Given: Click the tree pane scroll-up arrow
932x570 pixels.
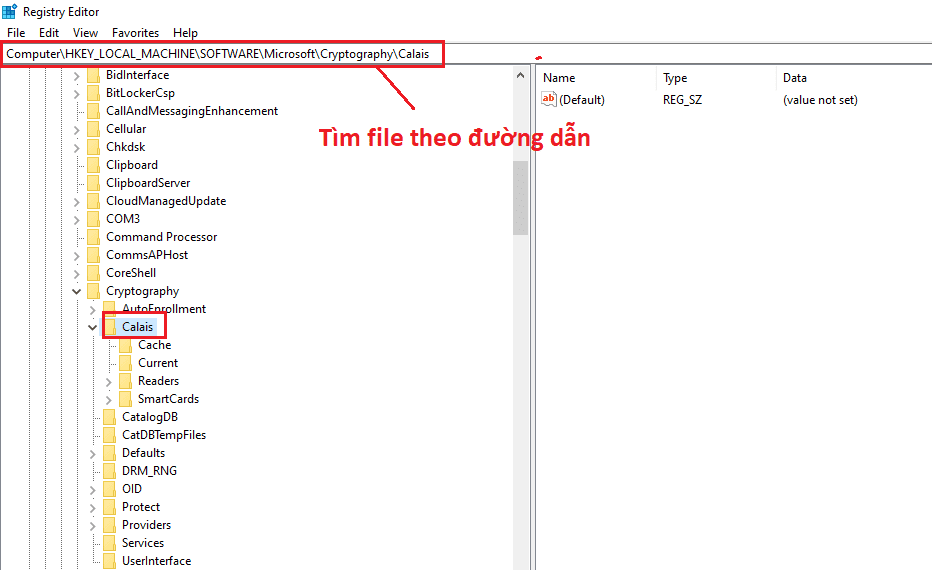Looking at the screenshot, I should 520,75.
